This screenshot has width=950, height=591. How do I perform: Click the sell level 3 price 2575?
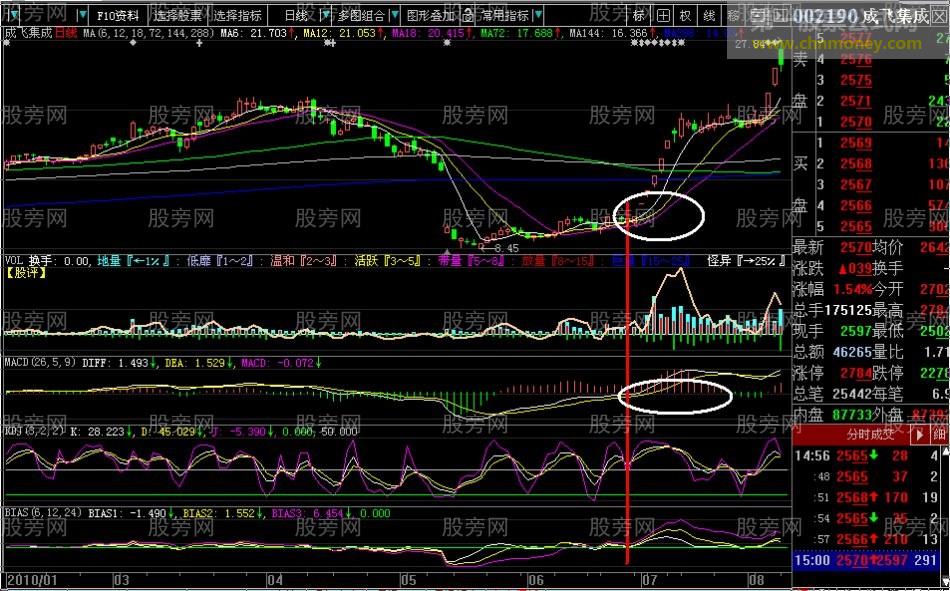tap(855, 80)
